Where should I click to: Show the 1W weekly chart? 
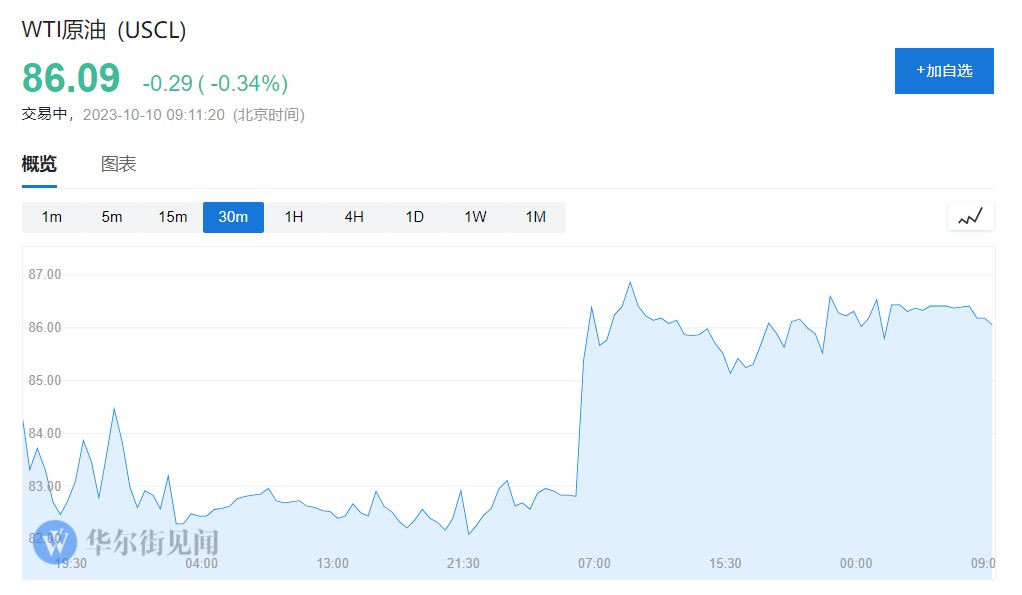475,217
